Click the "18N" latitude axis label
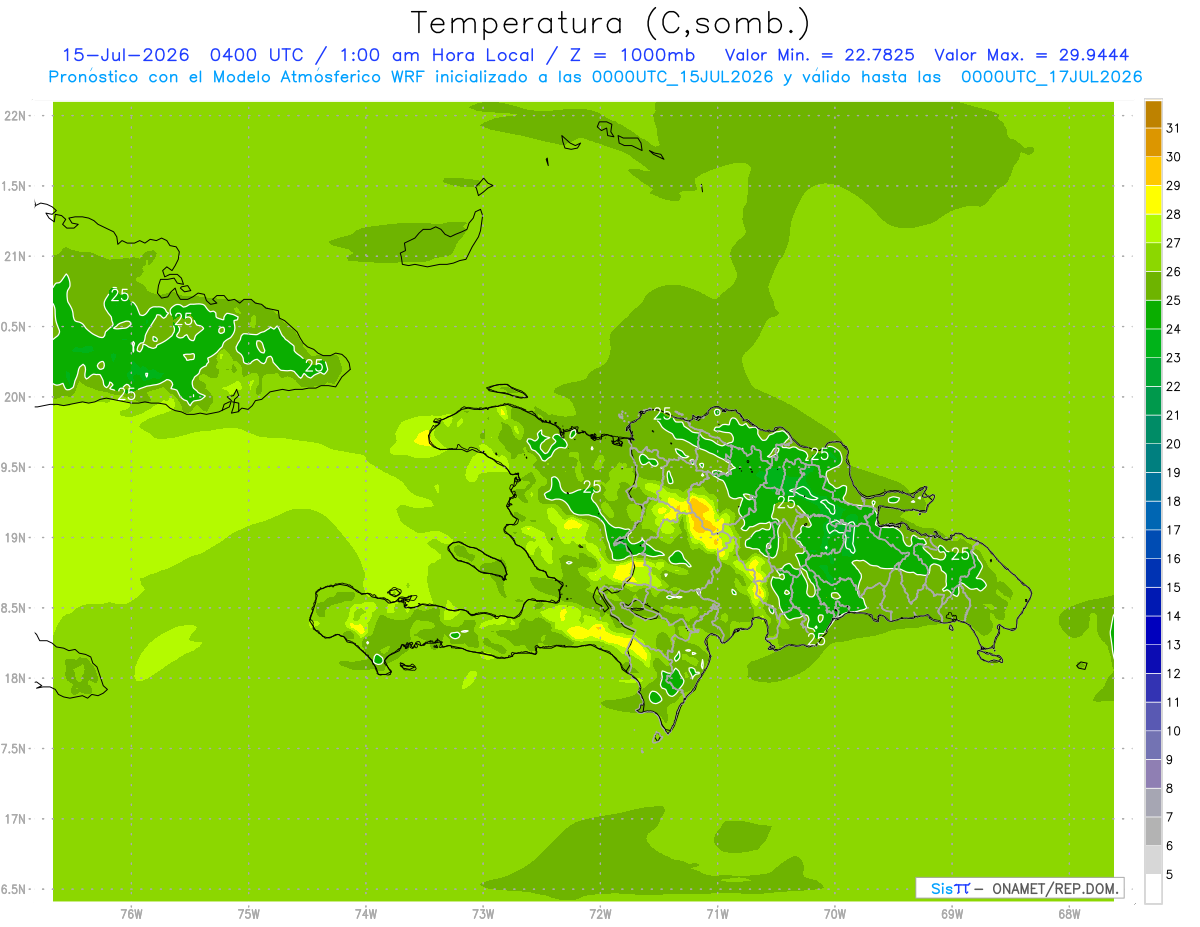This screenshot has height=927, width=1200. point(17,679)
